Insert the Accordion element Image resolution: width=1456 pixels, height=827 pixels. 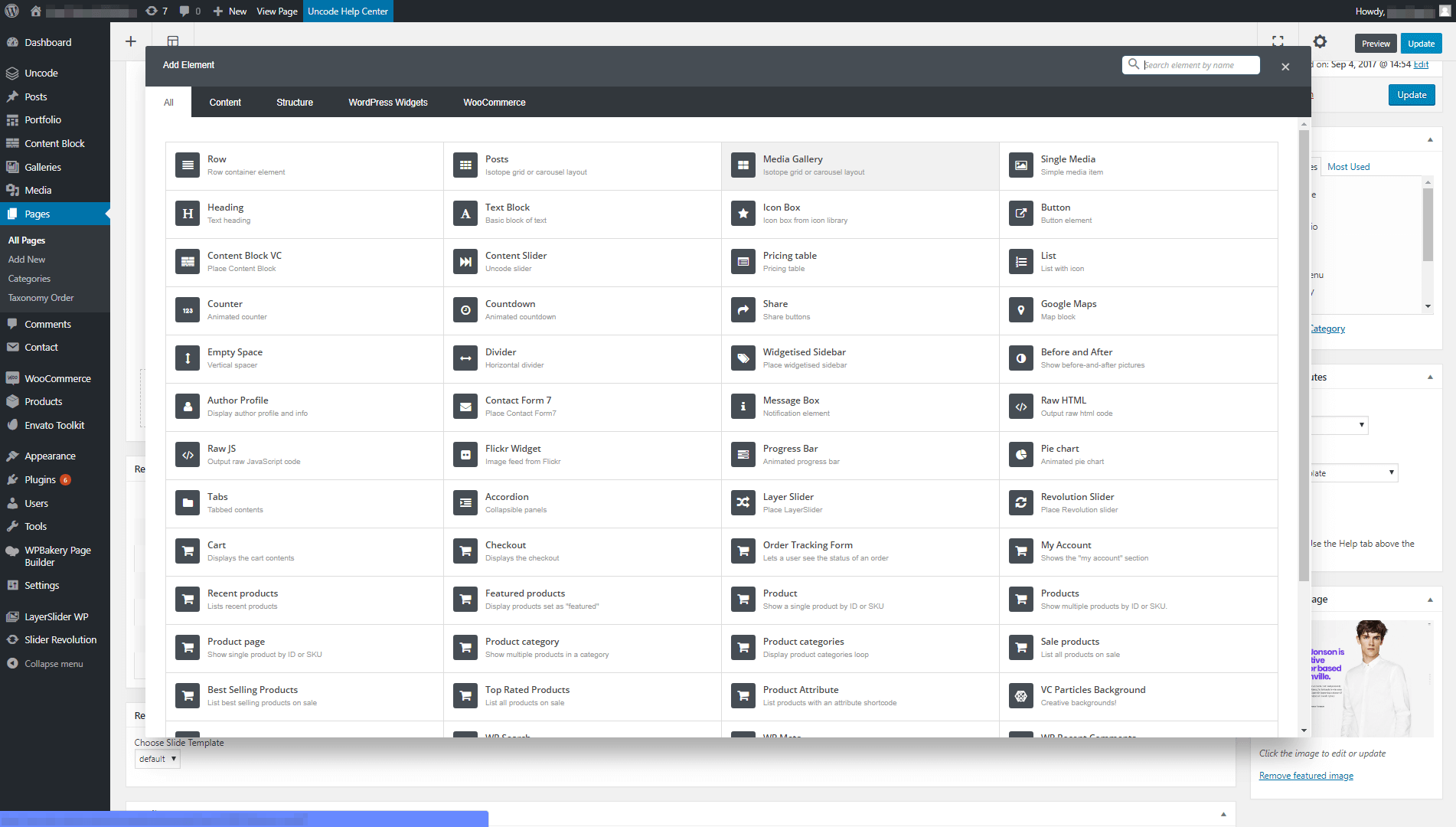pos(583,503)
